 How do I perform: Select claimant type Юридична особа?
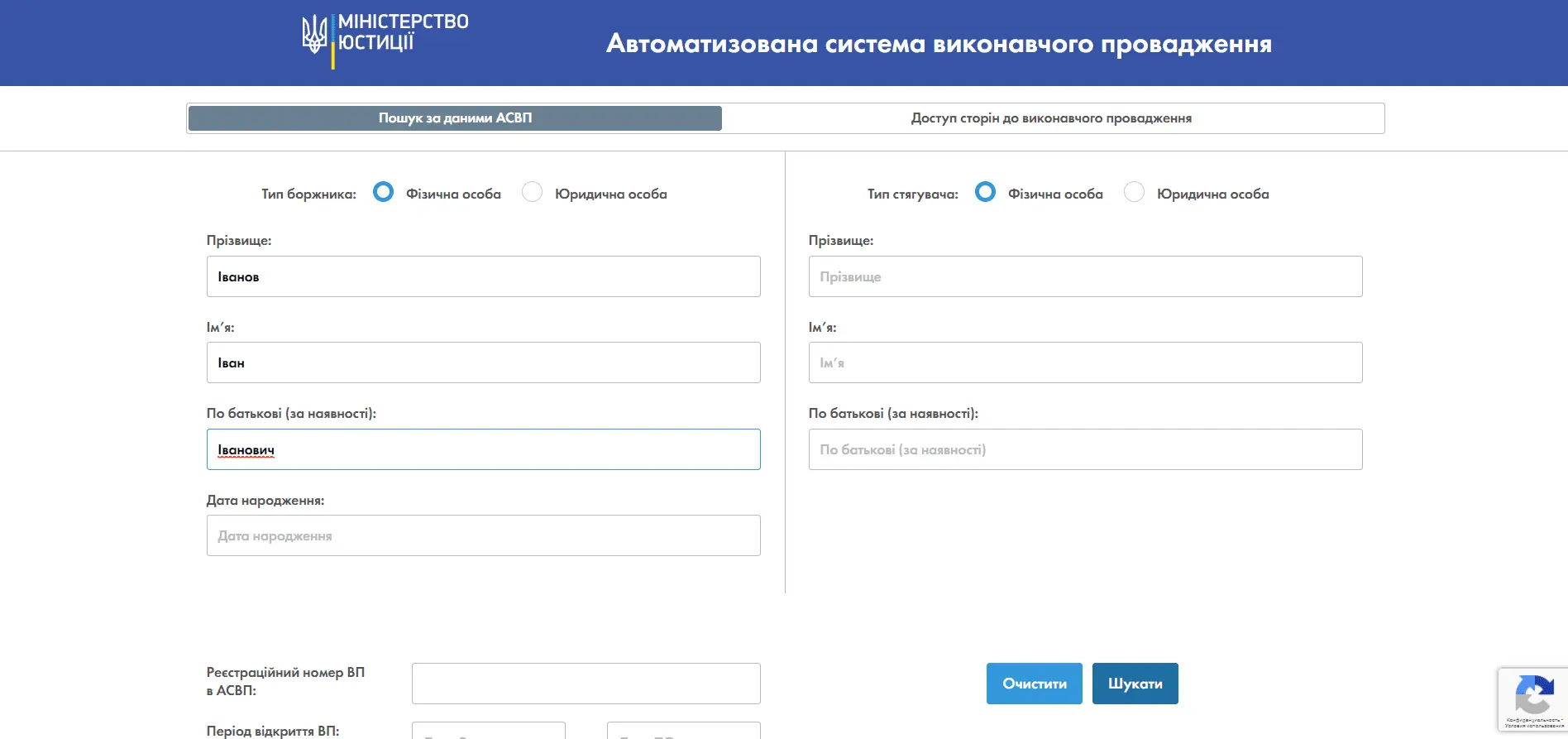1134,193
